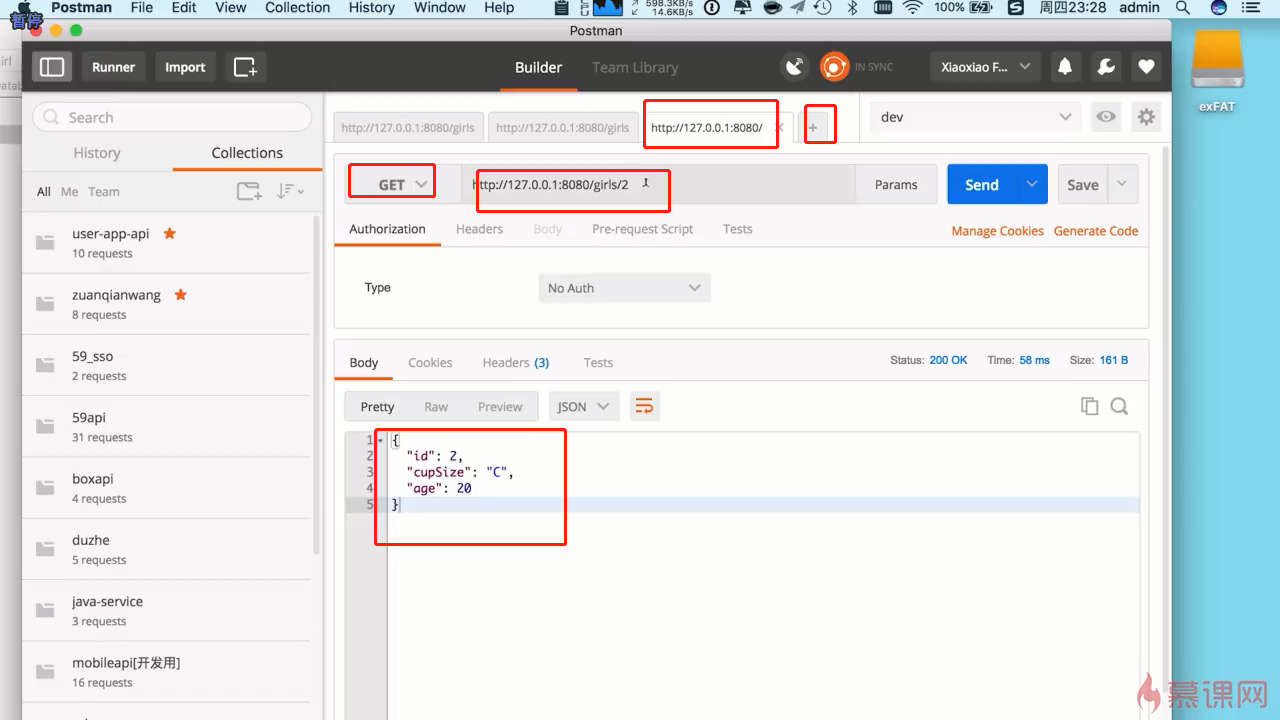This screenshot has height=720, width=1280.
Task: Click the orange IN SYNC icon
Action: pos(834,67)
